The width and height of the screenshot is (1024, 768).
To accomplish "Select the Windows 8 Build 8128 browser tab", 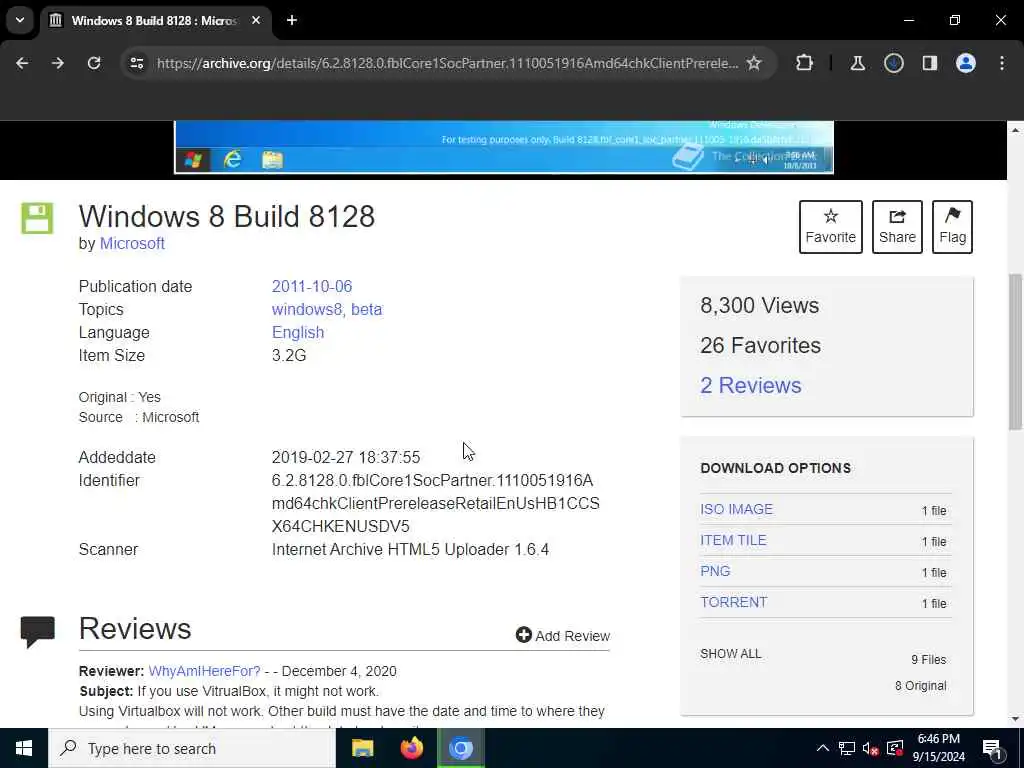I will coord(153,20).
